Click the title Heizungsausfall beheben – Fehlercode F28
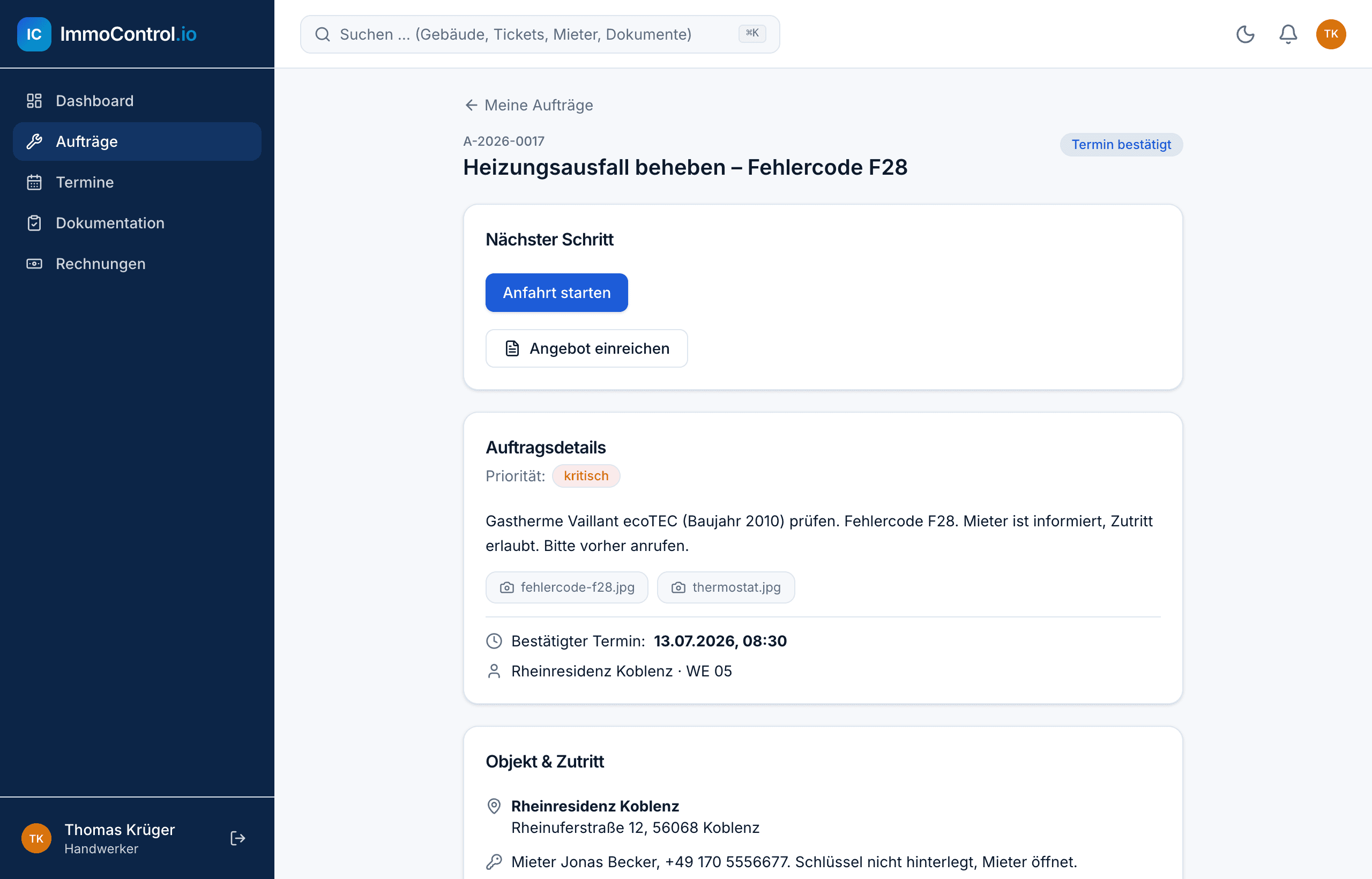Image resolution: width=1372 pixels, height=879 pixels. (x=685, y=167)
